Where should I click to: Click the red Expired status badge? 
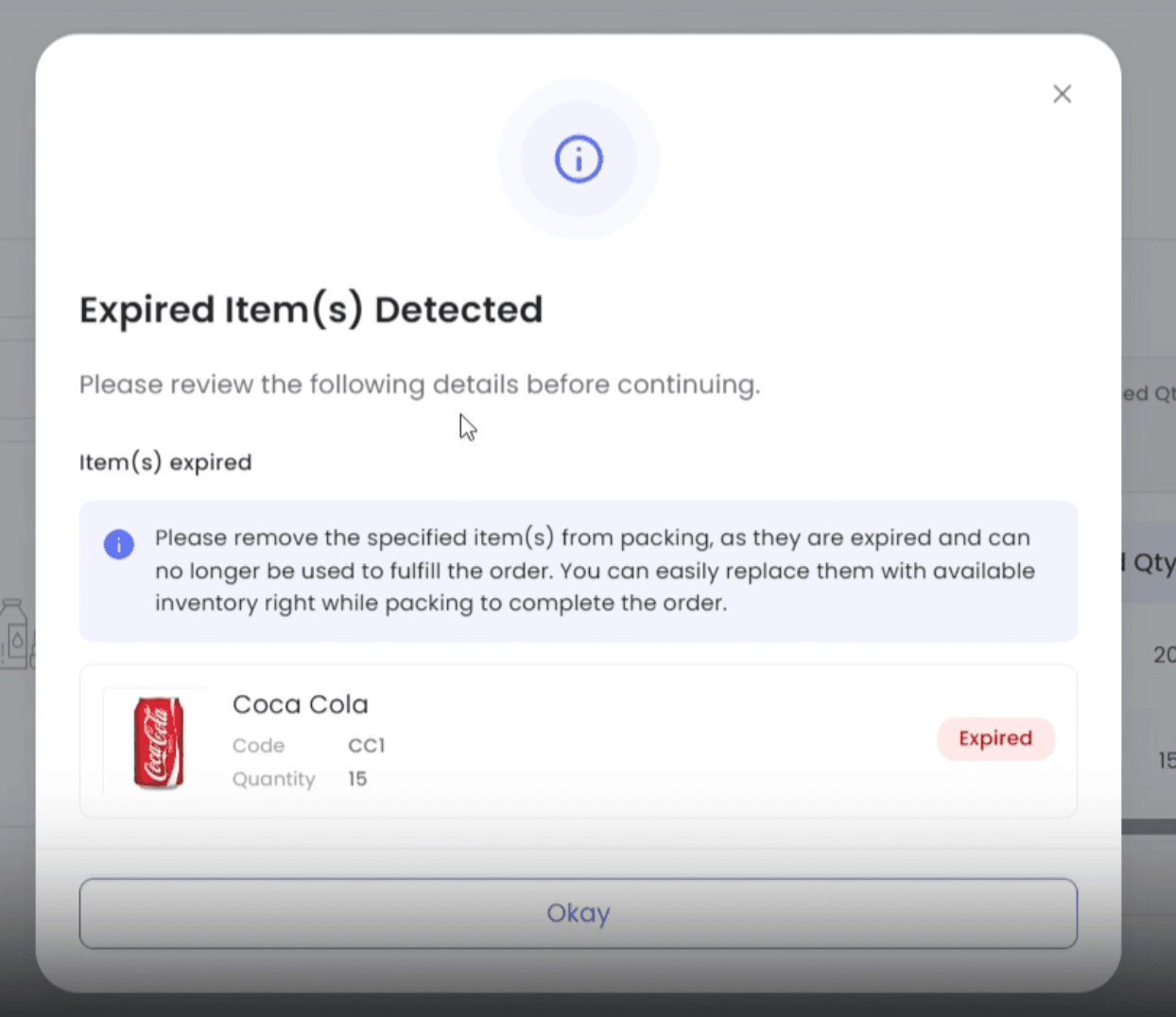(994, 738)
